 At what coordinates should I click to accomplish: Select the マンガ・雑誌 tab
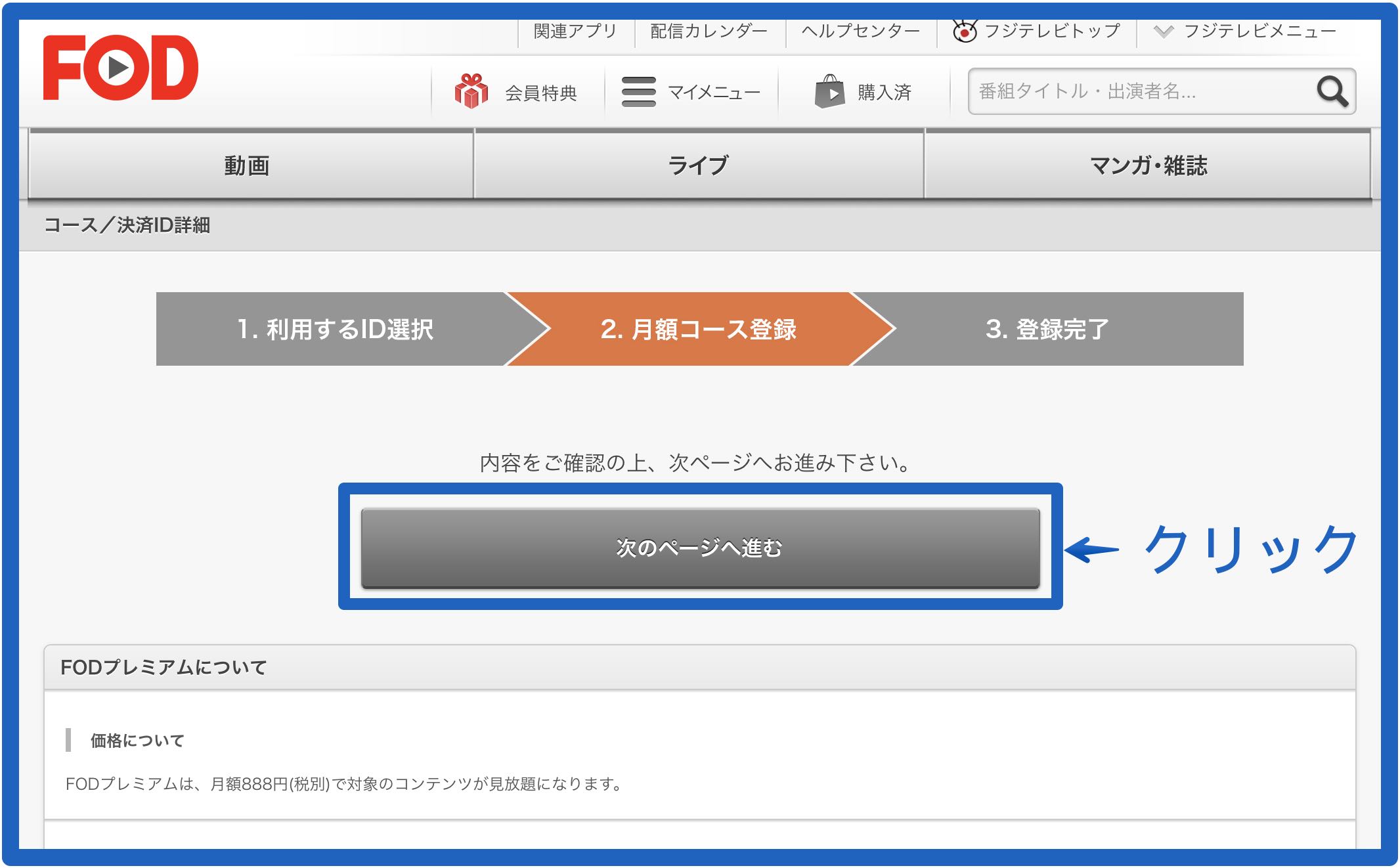click(1148, 165)
